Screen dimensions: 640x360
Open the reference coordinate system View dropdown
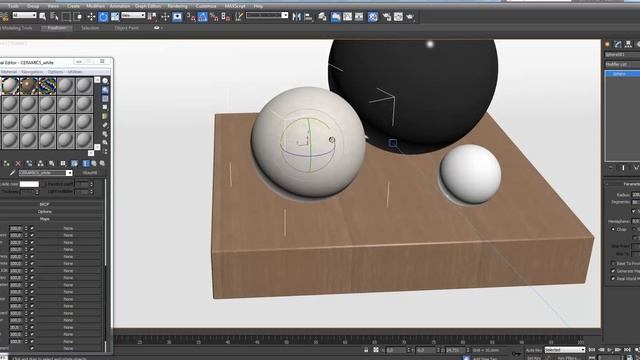133,15
